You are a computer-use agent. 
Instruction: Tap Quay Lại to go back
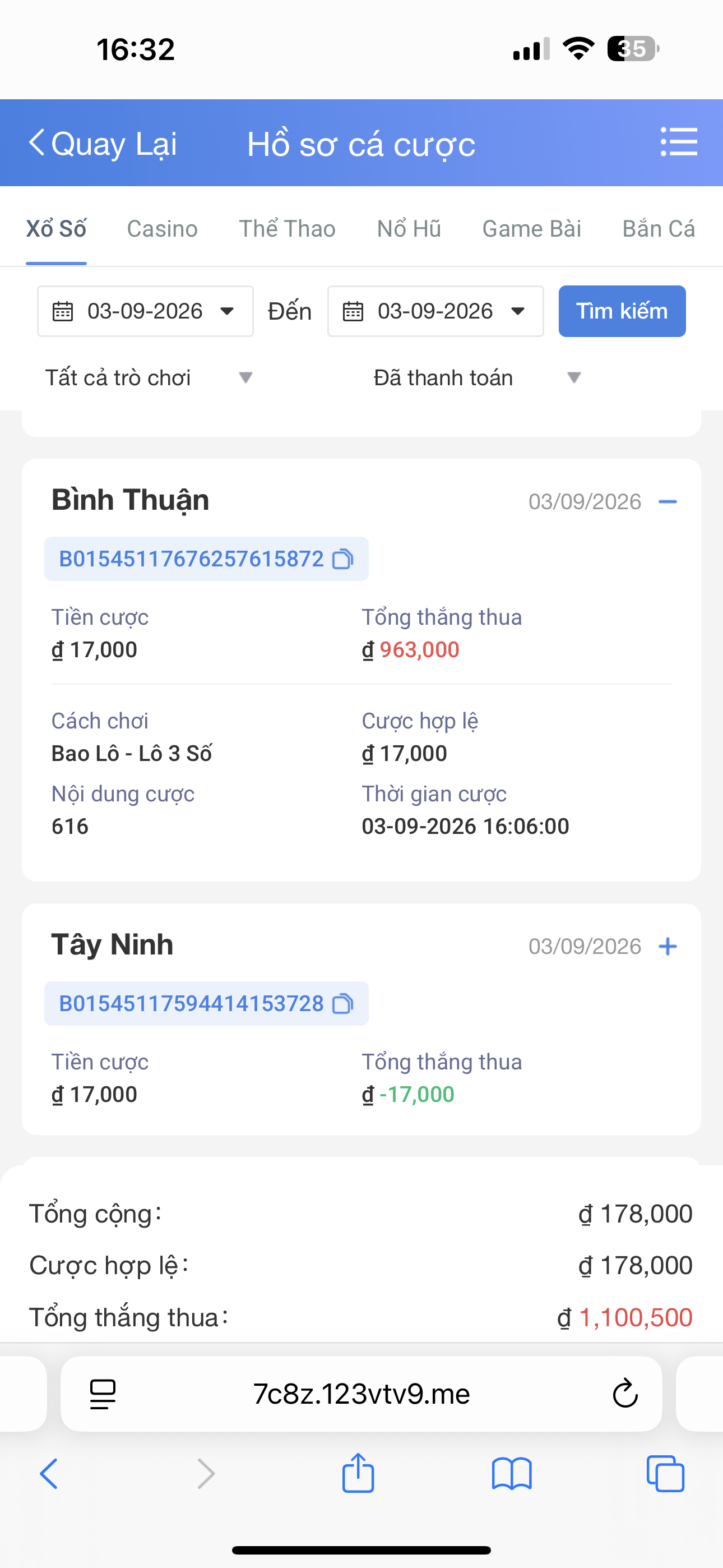[103, 144]
